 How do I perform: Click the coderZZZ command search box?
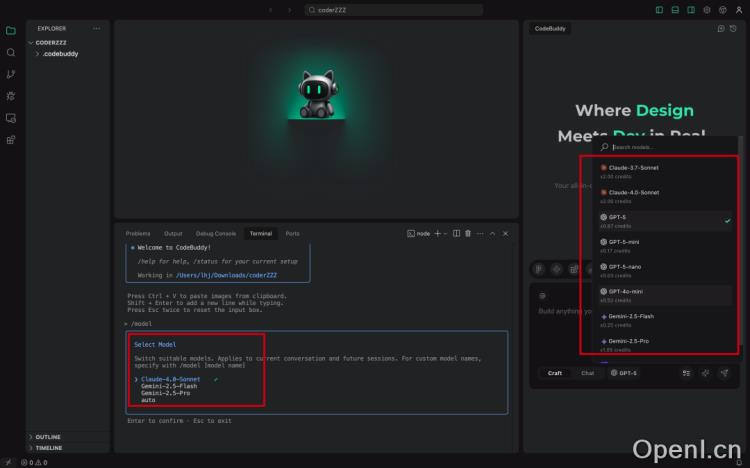tap(394, 10)
